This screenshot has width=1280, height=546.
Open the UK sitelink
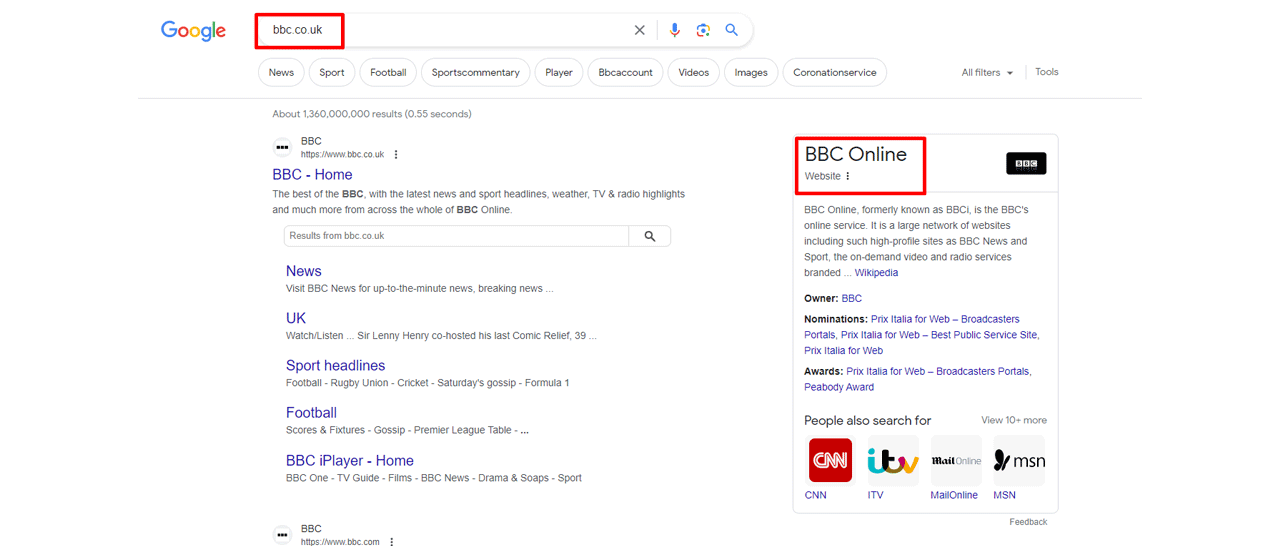[296, 318]
